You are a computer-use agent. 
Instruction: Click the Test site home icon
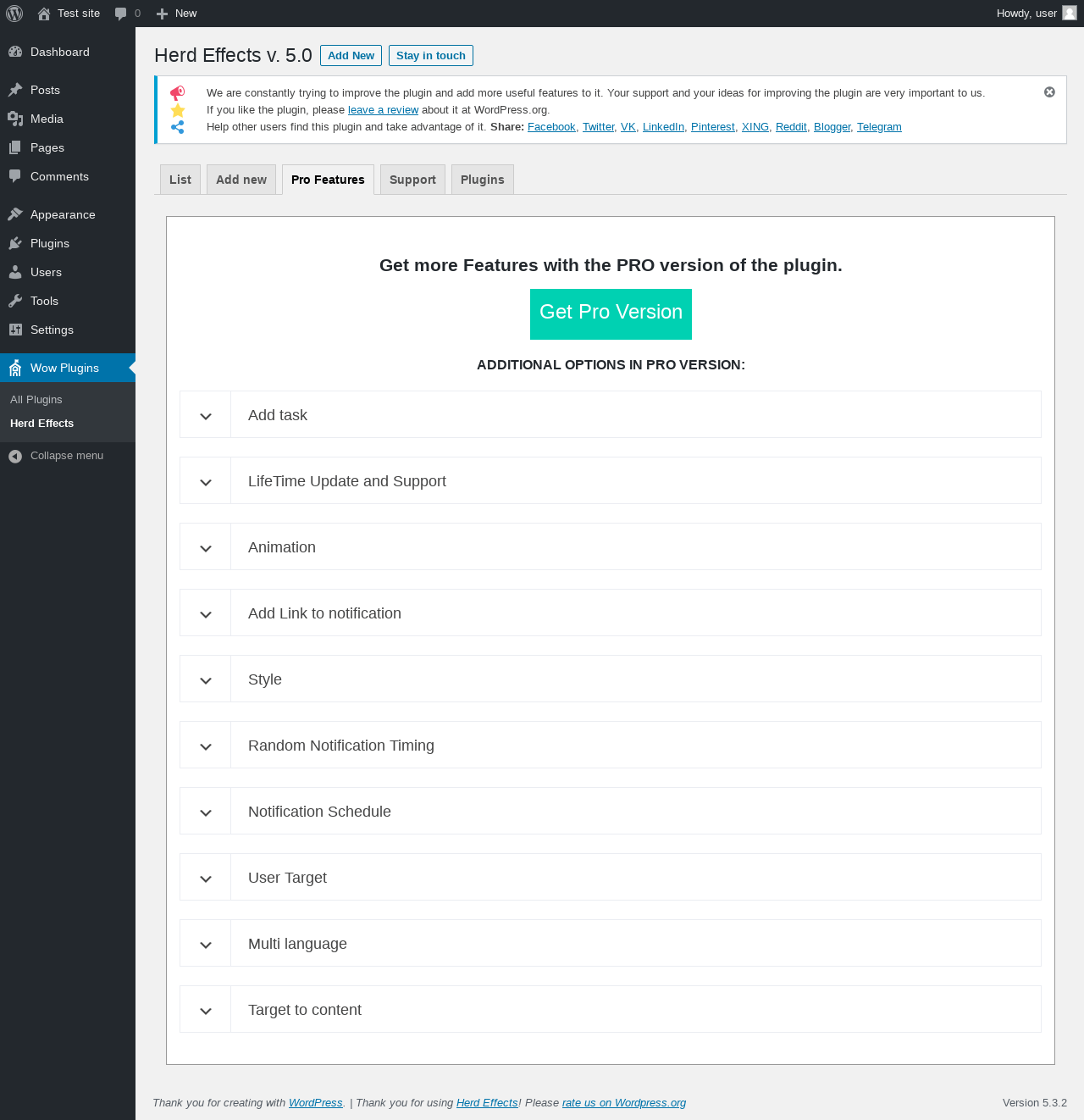[44, 14]
